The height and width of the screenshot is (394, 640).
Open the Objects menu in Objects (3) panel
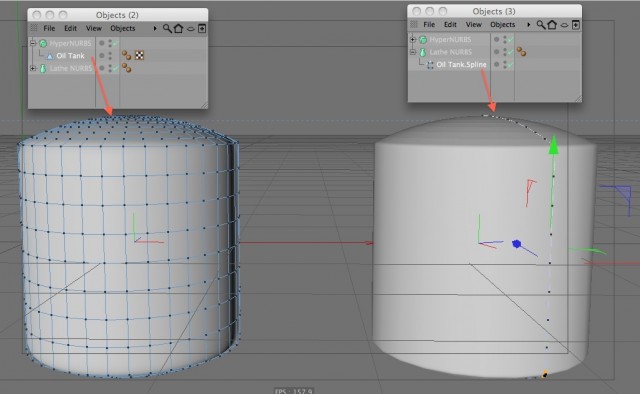502,24
